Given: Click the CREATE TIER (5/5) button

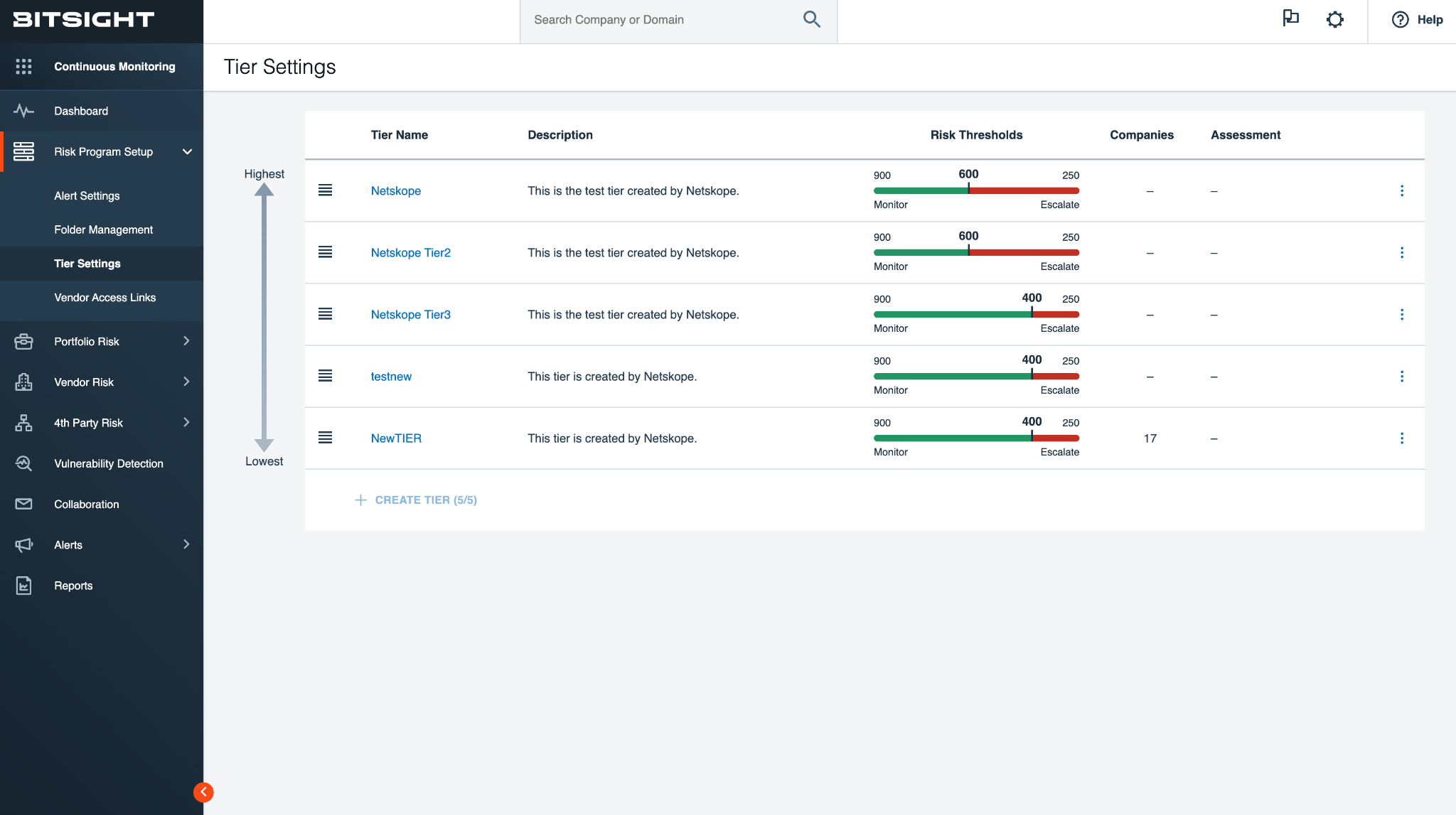Looking at the screenshot, I should [416, 500].
